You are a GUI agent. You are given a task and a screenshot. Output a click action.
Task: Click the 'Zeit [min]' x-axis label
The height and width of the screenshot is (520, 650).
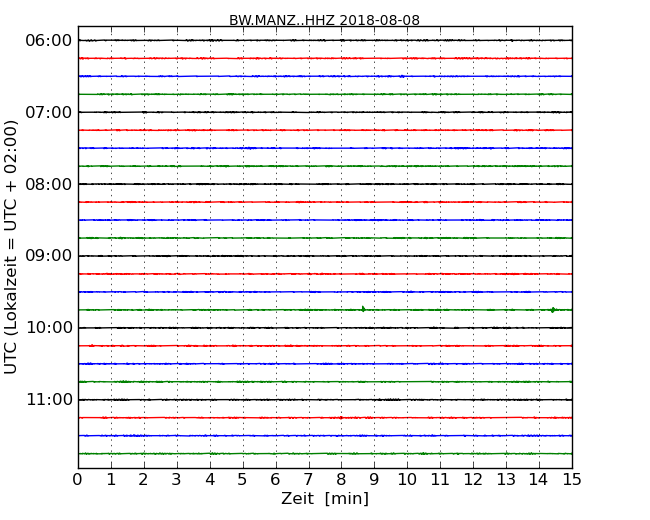pos(325,498)
